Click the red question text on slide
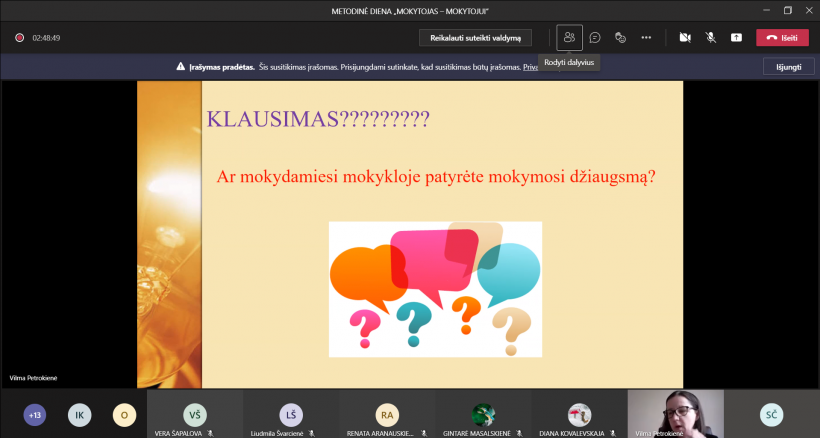This screenshot has width=820, height=438. click(x=436, y=177)
